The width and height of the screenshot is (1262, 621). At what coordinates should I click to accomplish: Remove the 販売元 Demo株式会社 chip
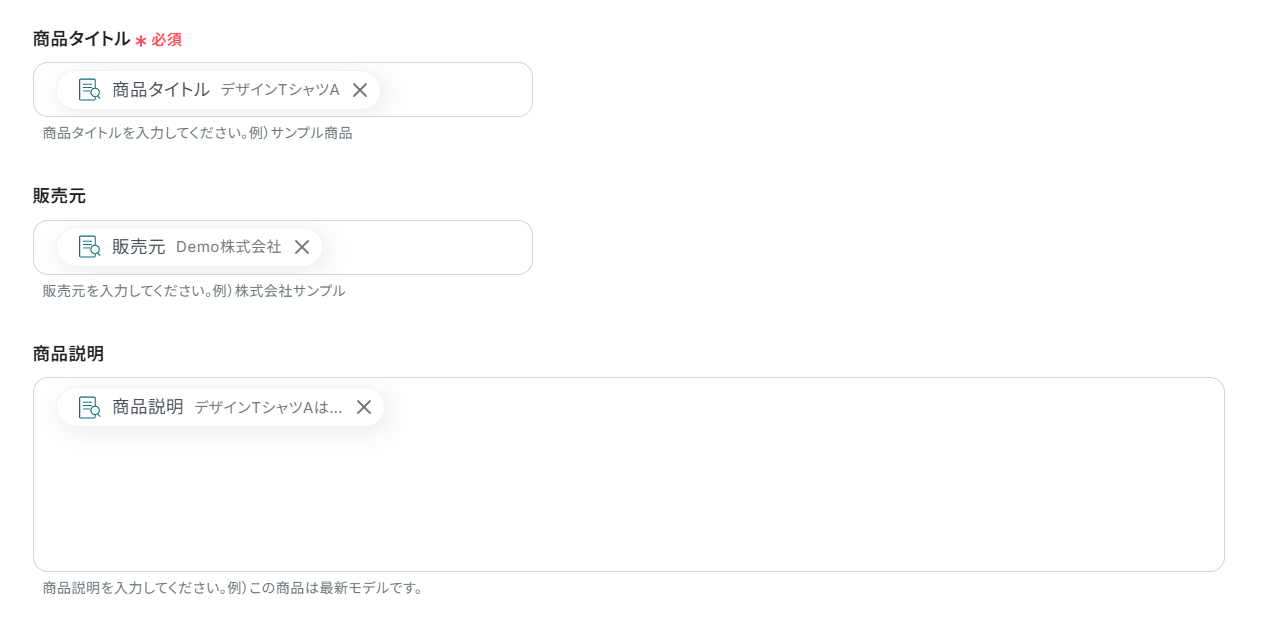(x=302, y=247)
